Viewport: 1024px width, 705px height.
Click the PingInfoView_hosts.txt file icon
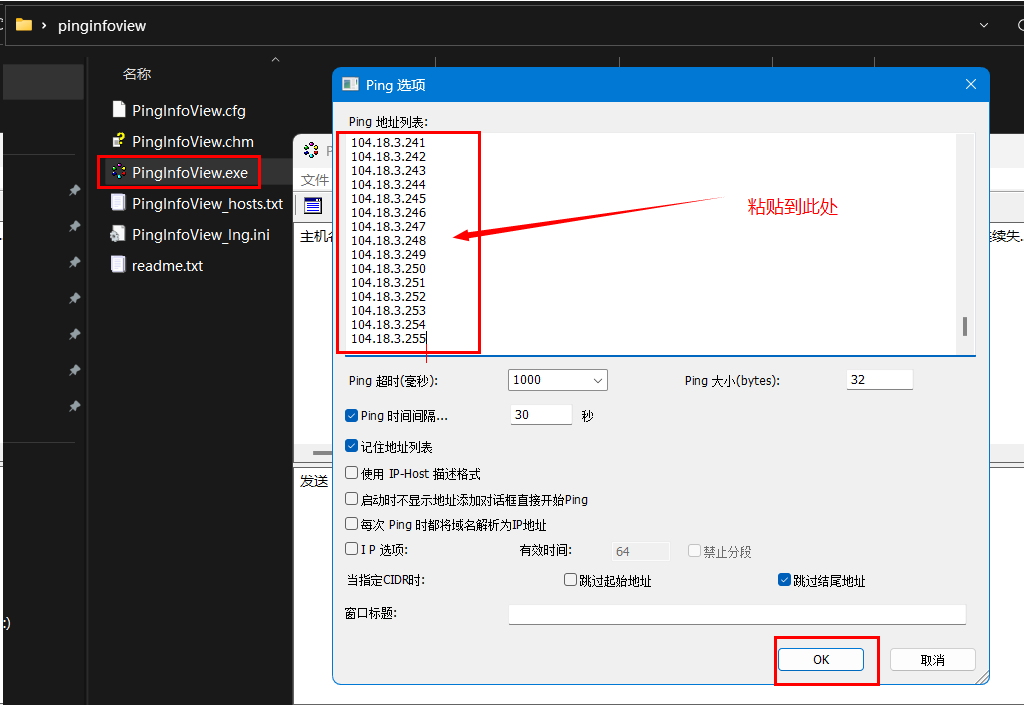(118, 202)
